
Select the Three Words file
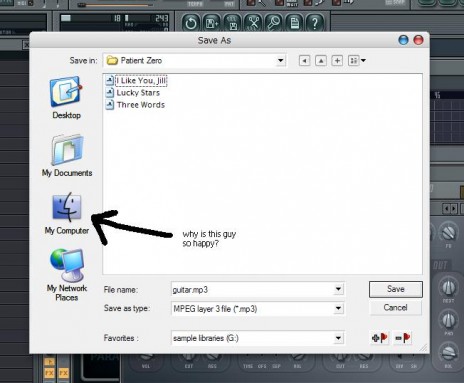(x=135, y=105)
